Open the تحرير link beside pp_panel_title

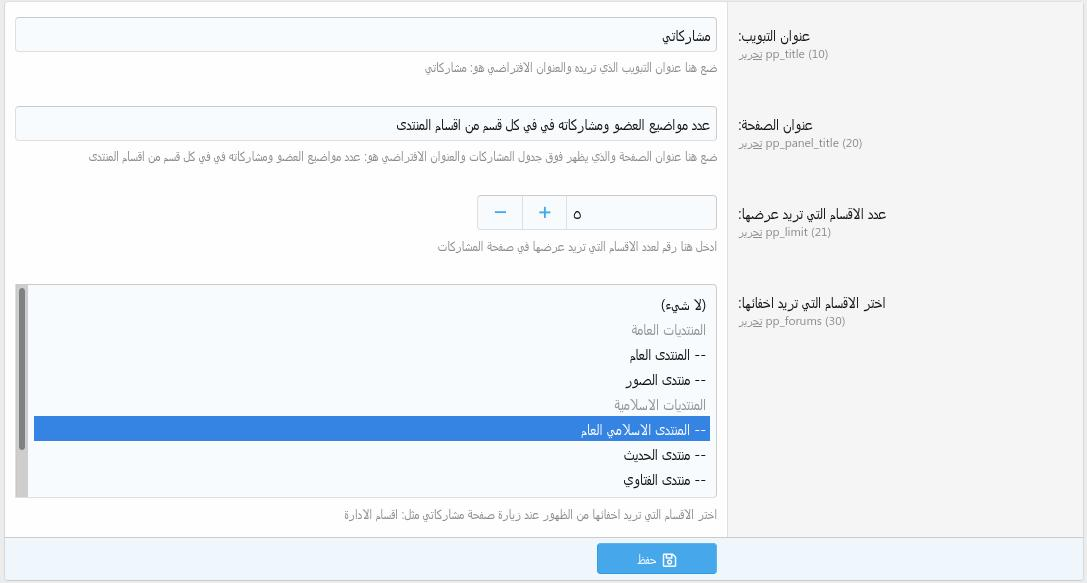(751, 143)
